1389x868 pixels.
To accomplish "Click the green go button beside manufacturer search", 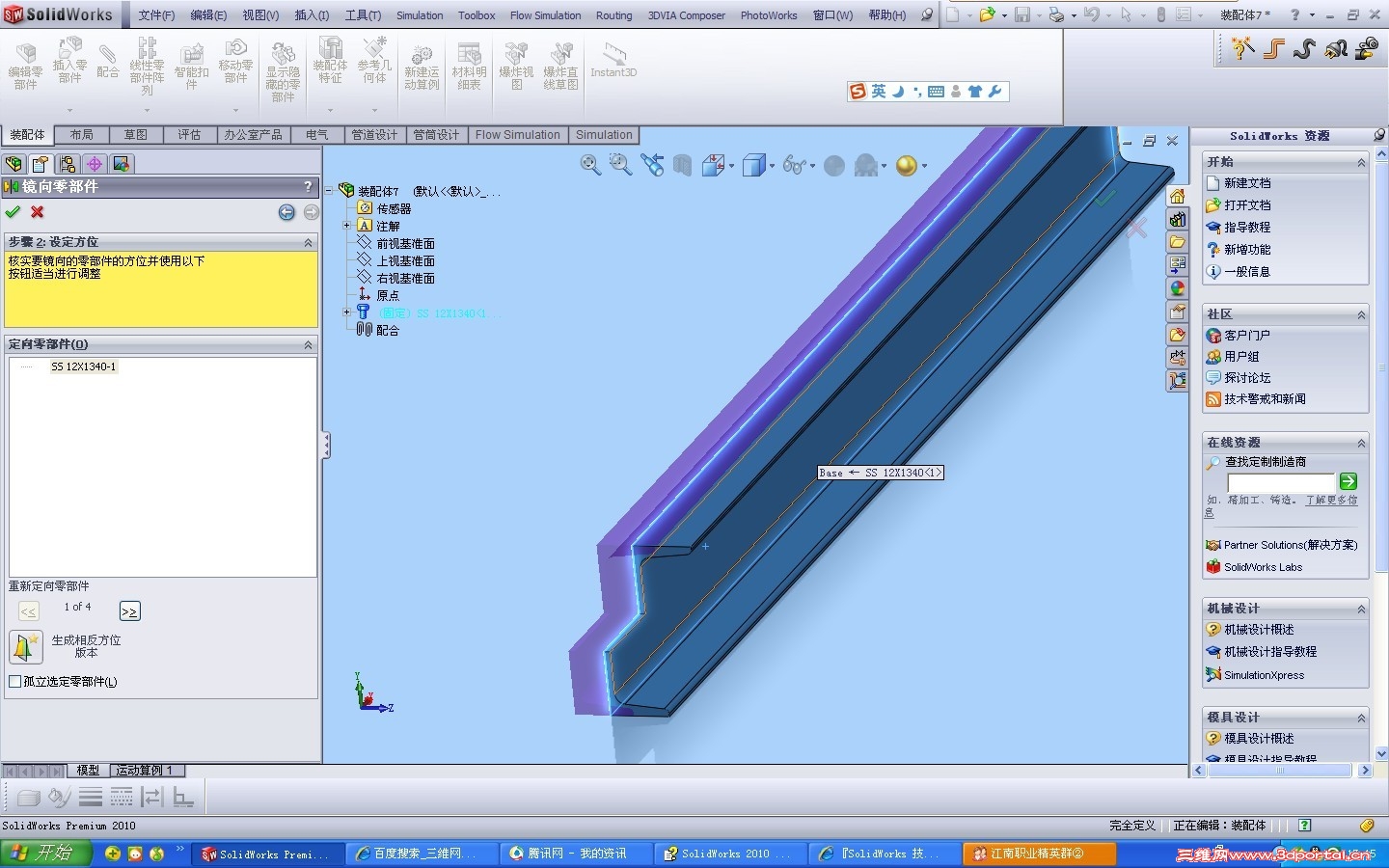I will pos(1348,481).
